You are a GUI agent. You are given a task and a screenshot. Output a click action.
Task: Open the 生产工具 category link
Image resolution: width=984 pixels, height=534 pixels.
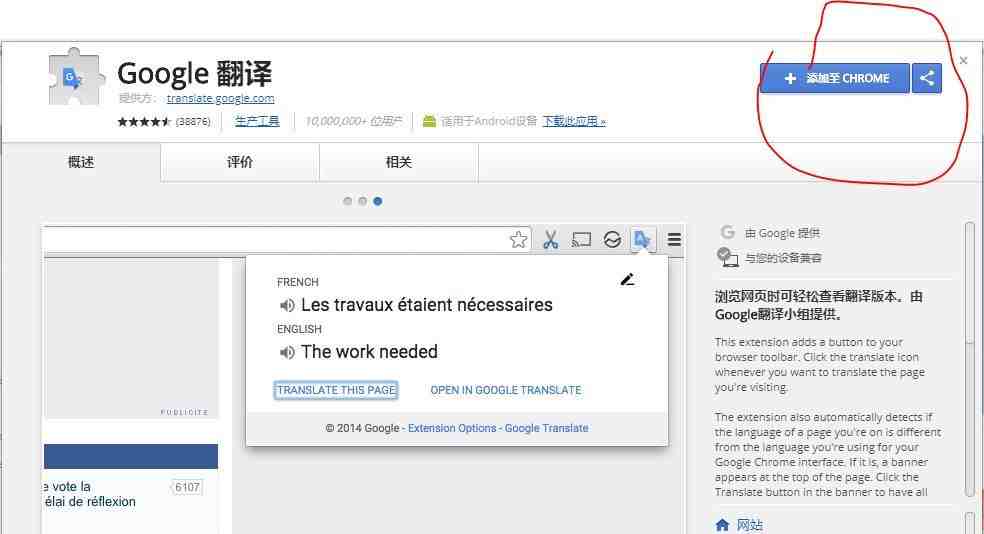257,121
